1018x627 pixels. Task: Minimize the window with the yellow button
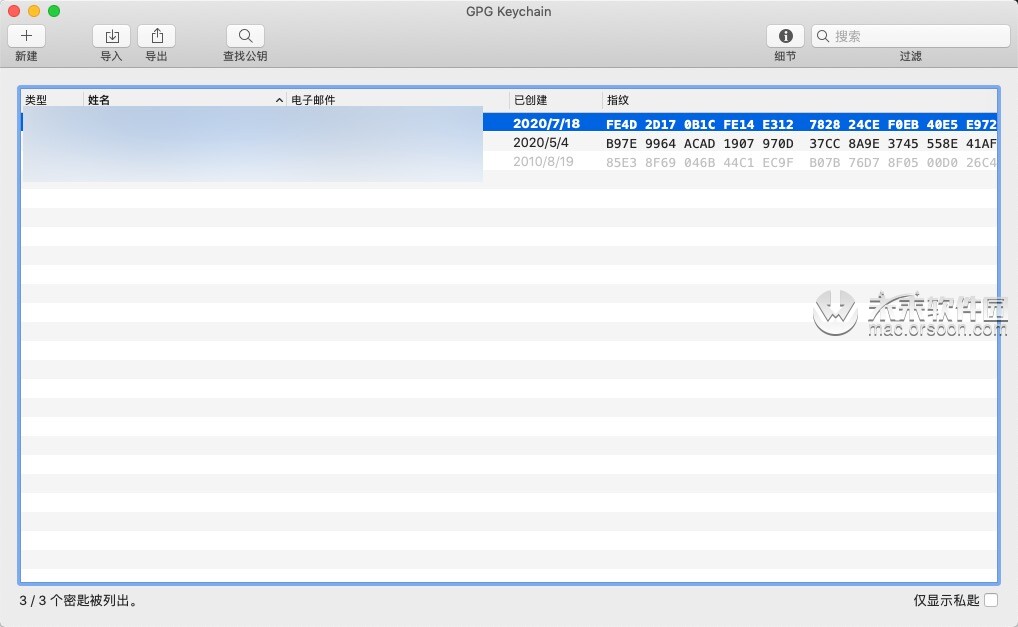[x=34, y=11]
